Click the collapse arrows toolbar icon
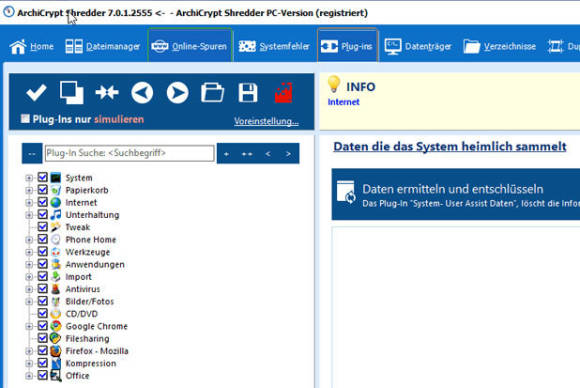The width and height of the screenshot is (580, 388). coord(107,92)
